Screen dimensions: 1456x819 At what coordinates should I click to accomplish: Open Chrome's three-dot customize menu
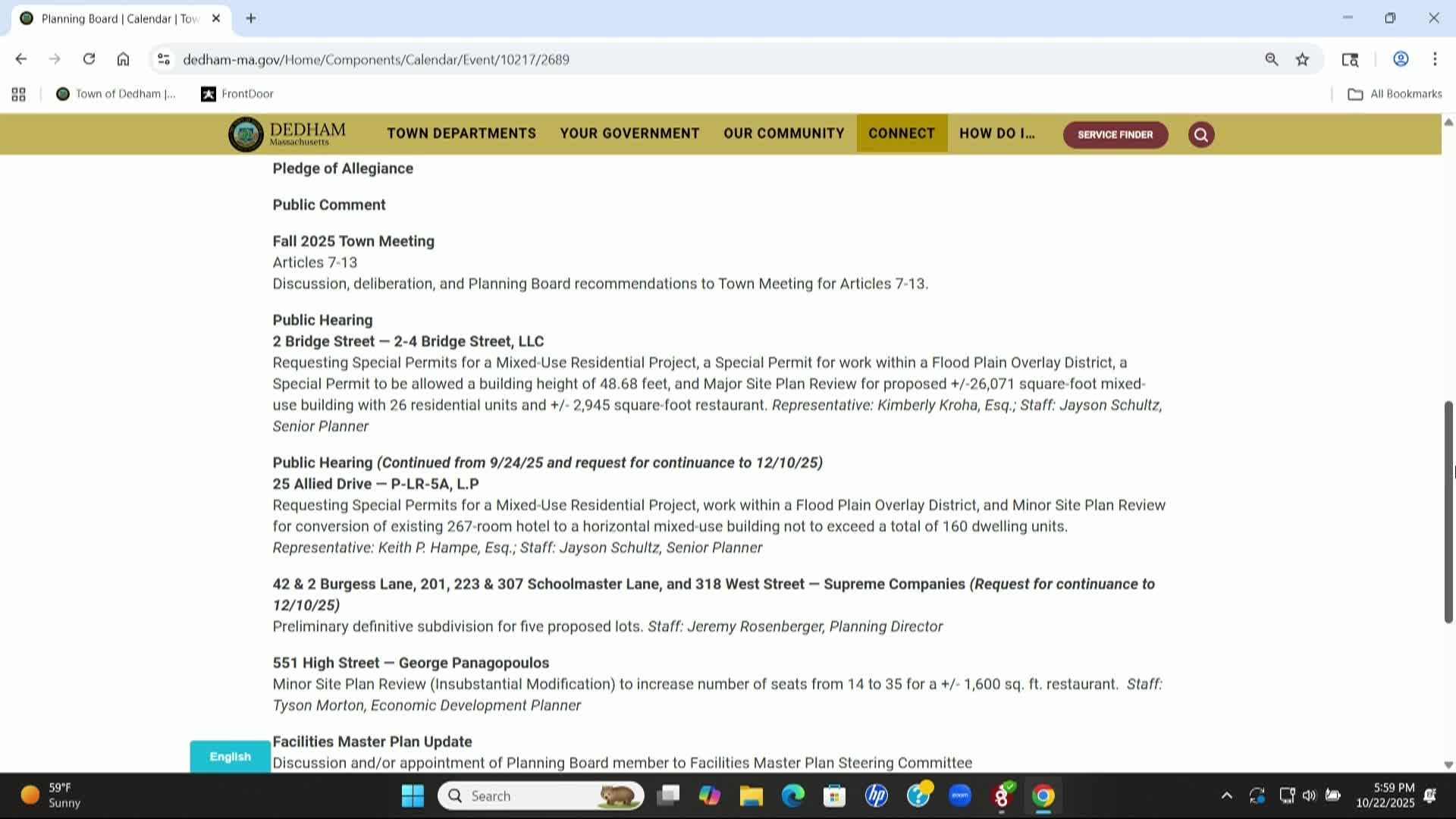(x=1435, y=58)
